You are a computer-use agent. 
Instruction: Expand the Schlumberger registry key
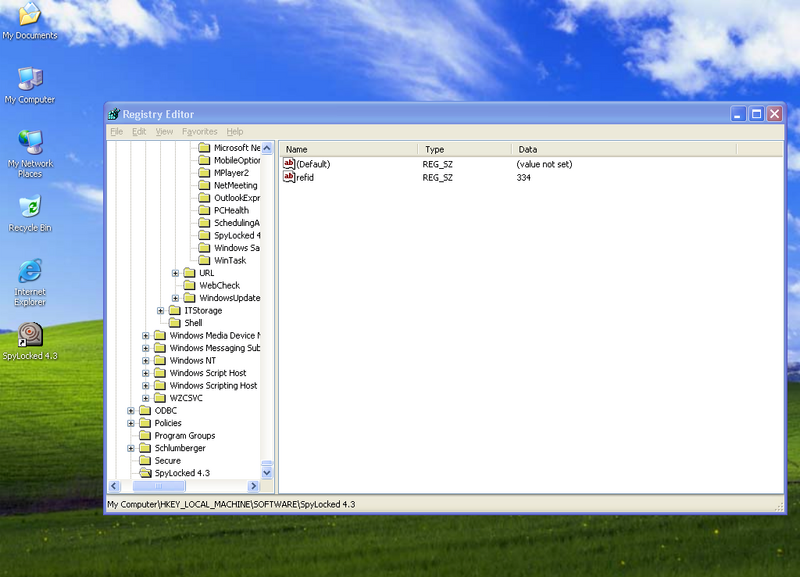pos(131,448)
